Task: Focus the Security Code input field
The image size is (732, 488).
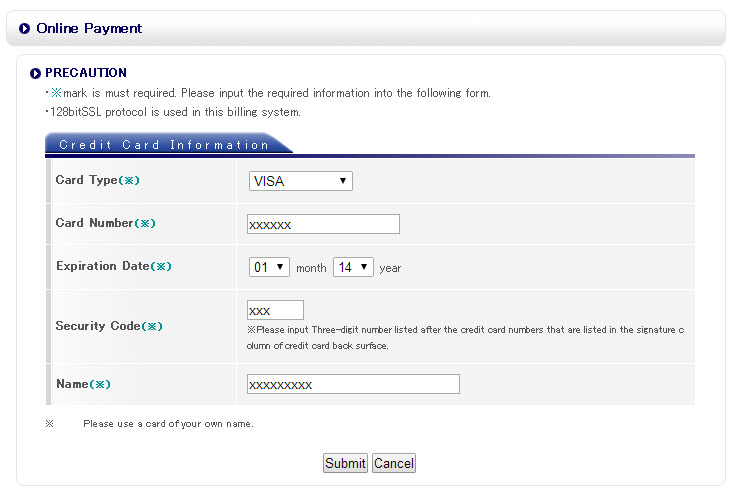Action: pyautogui.click(x=275, y=310)
